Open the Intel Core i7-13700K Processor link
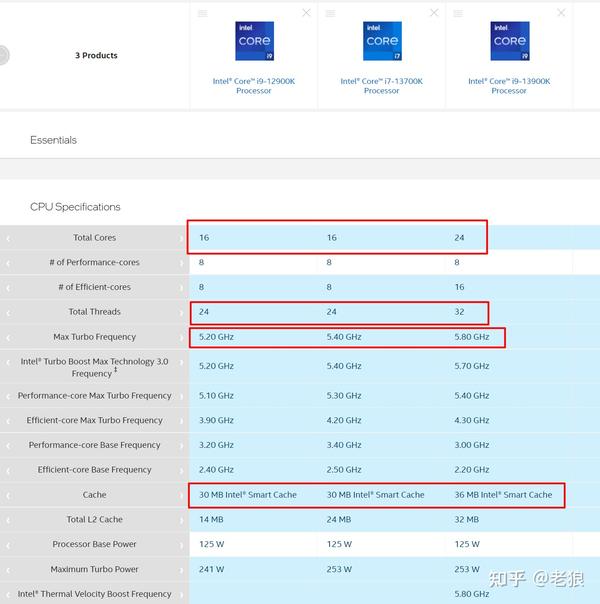 point(382,86)
